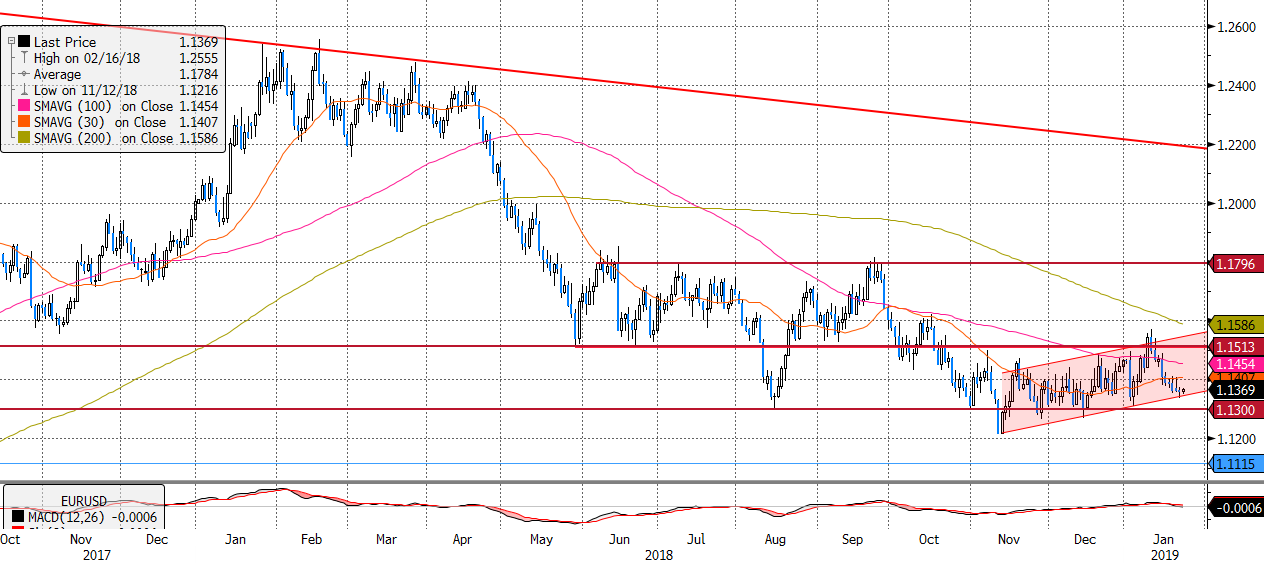Click the 1.1586 SMAVG 200 axis tag
This screenshot has width=1264, height=563.
click(1237, 325)
